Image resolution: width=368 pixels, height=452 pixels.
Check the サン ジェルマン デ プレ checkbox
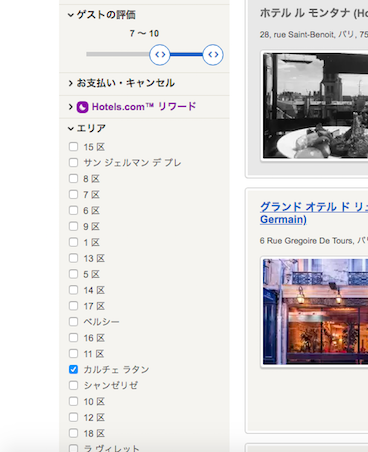pyautogui.click(x=73, y=162)
